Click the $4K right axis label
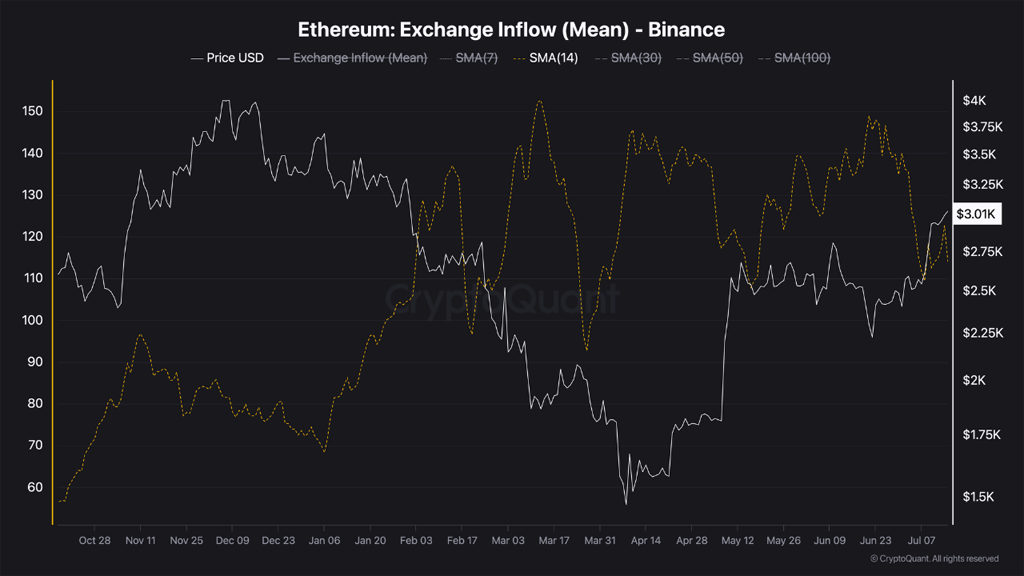The image size is (1024, 576). [974, 101]
